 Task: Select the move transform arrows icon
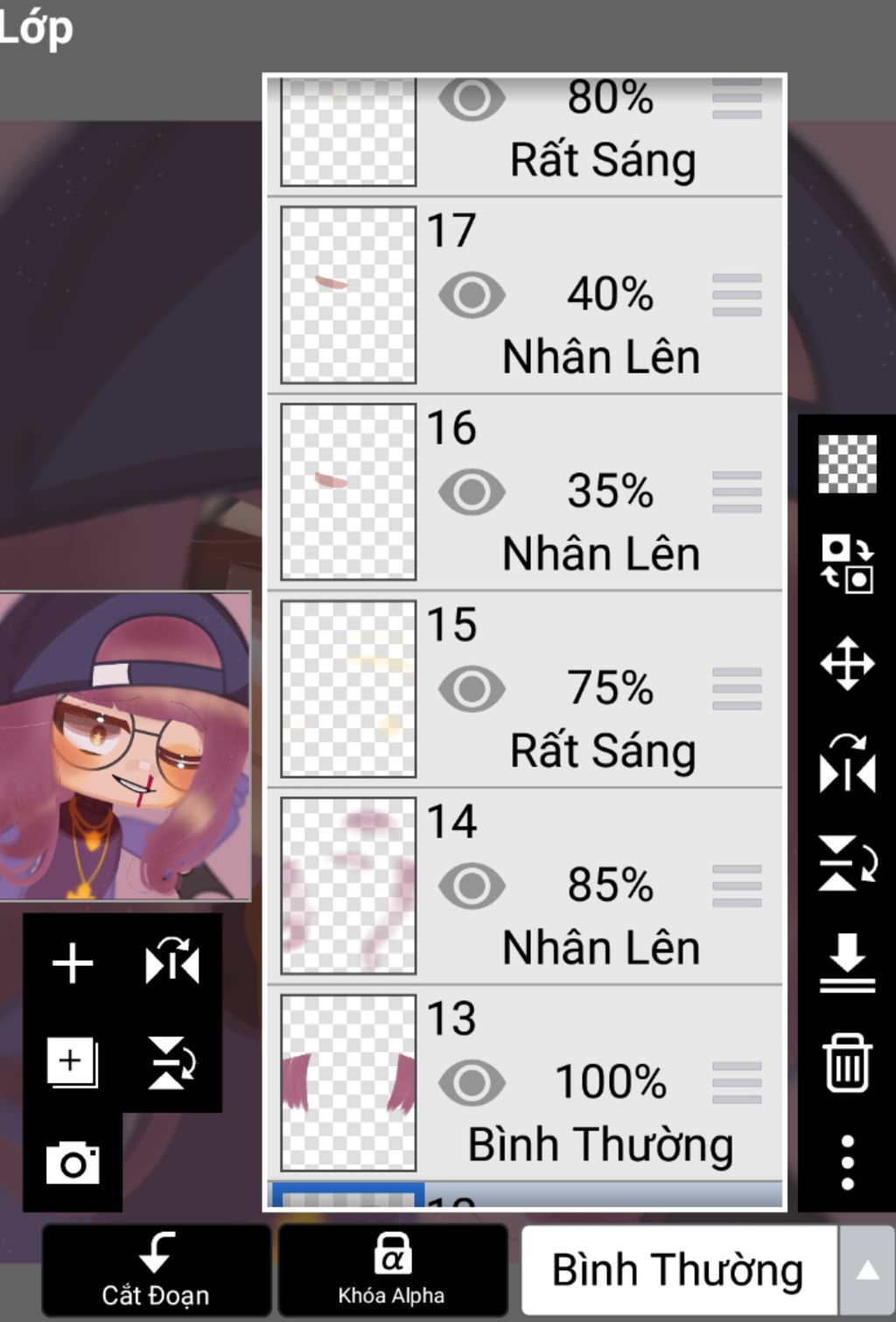point(847,663)
